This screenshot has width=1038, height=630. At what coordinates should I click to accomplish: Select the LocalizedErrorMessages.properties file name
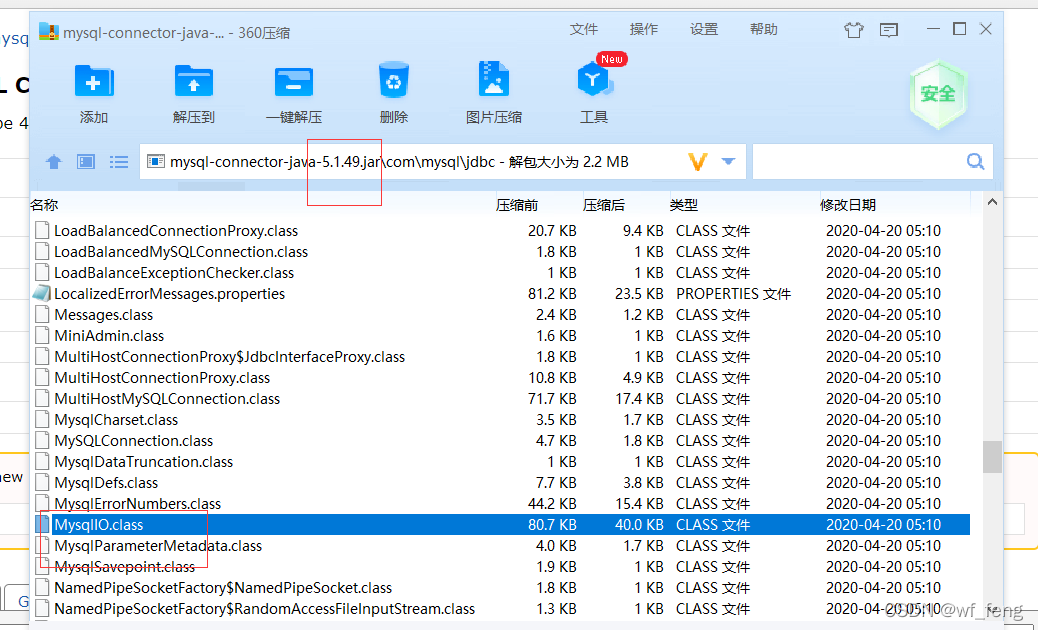(x=169, y=293)
